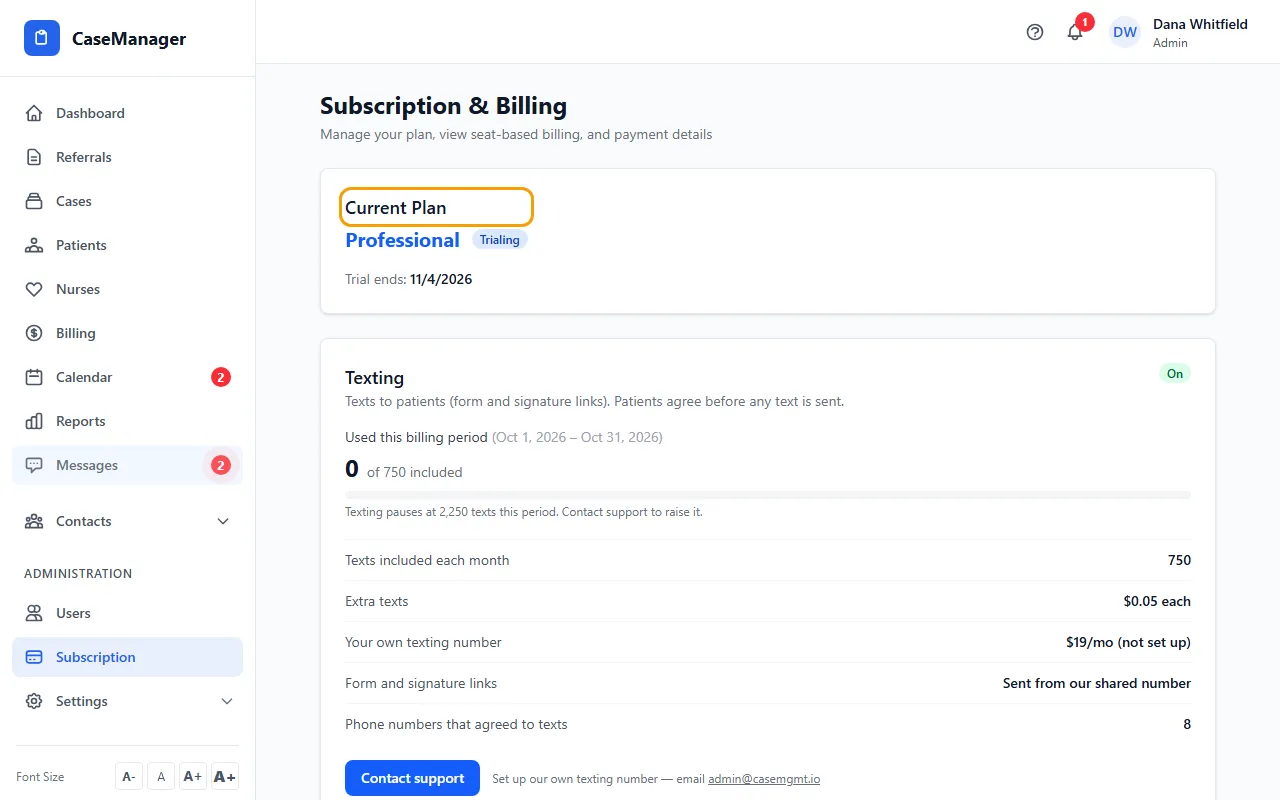Click the Nurses heart icon
The width and height of the screenshot is (1280, 800).
[34, 289]
